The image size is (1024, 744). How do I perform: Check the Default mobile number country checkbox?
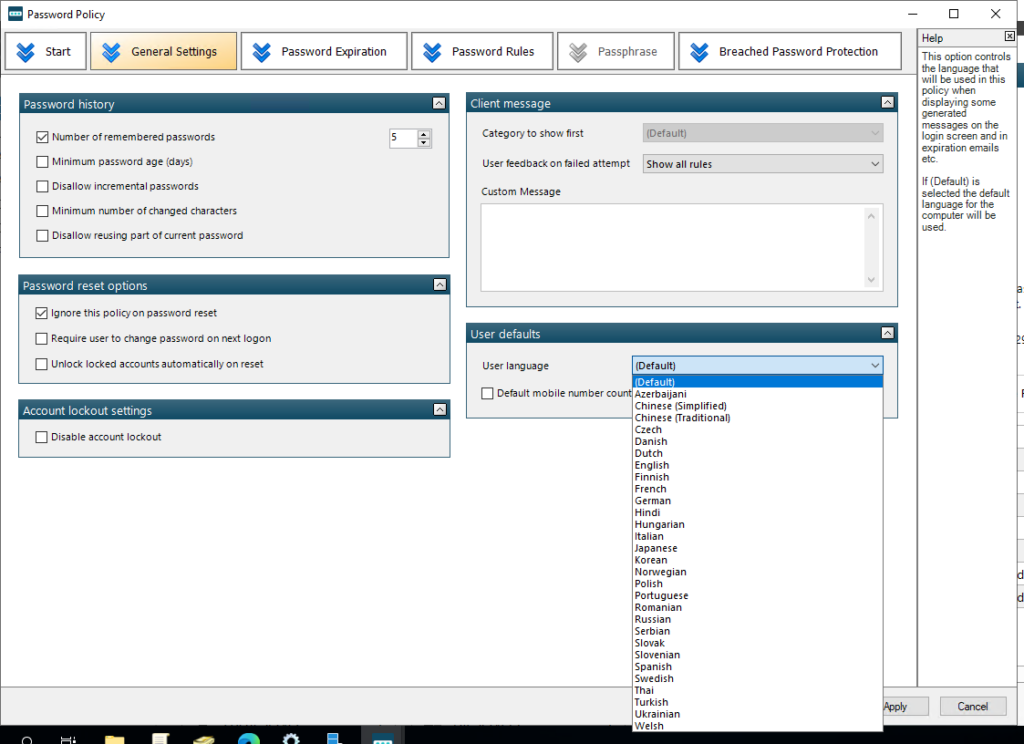[487, 393]
